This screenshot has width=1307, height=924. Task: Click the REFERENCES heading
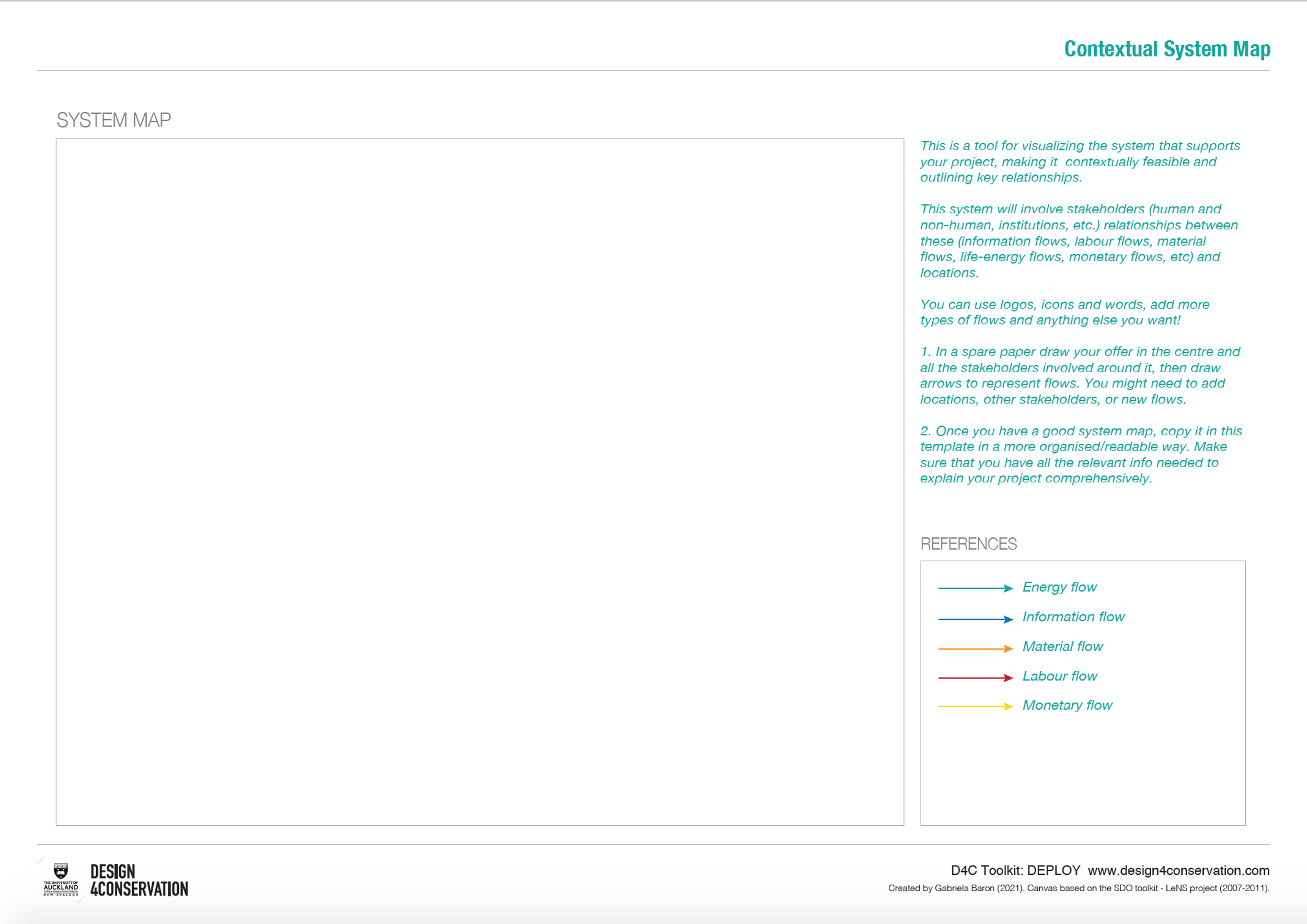[x=969, y=544]
